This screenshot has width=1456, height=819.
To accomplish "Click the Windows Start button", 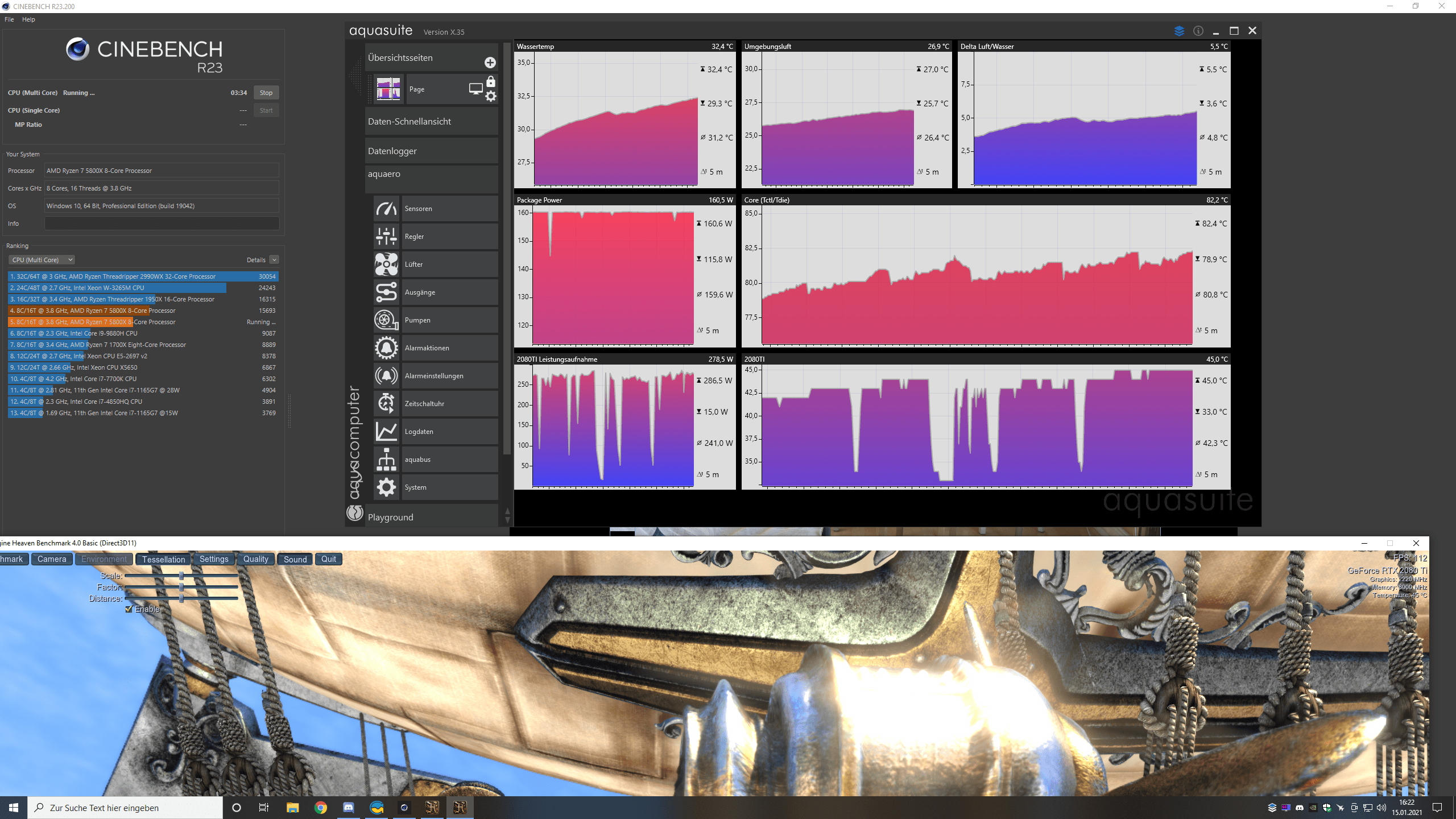I will pos(14,808).
